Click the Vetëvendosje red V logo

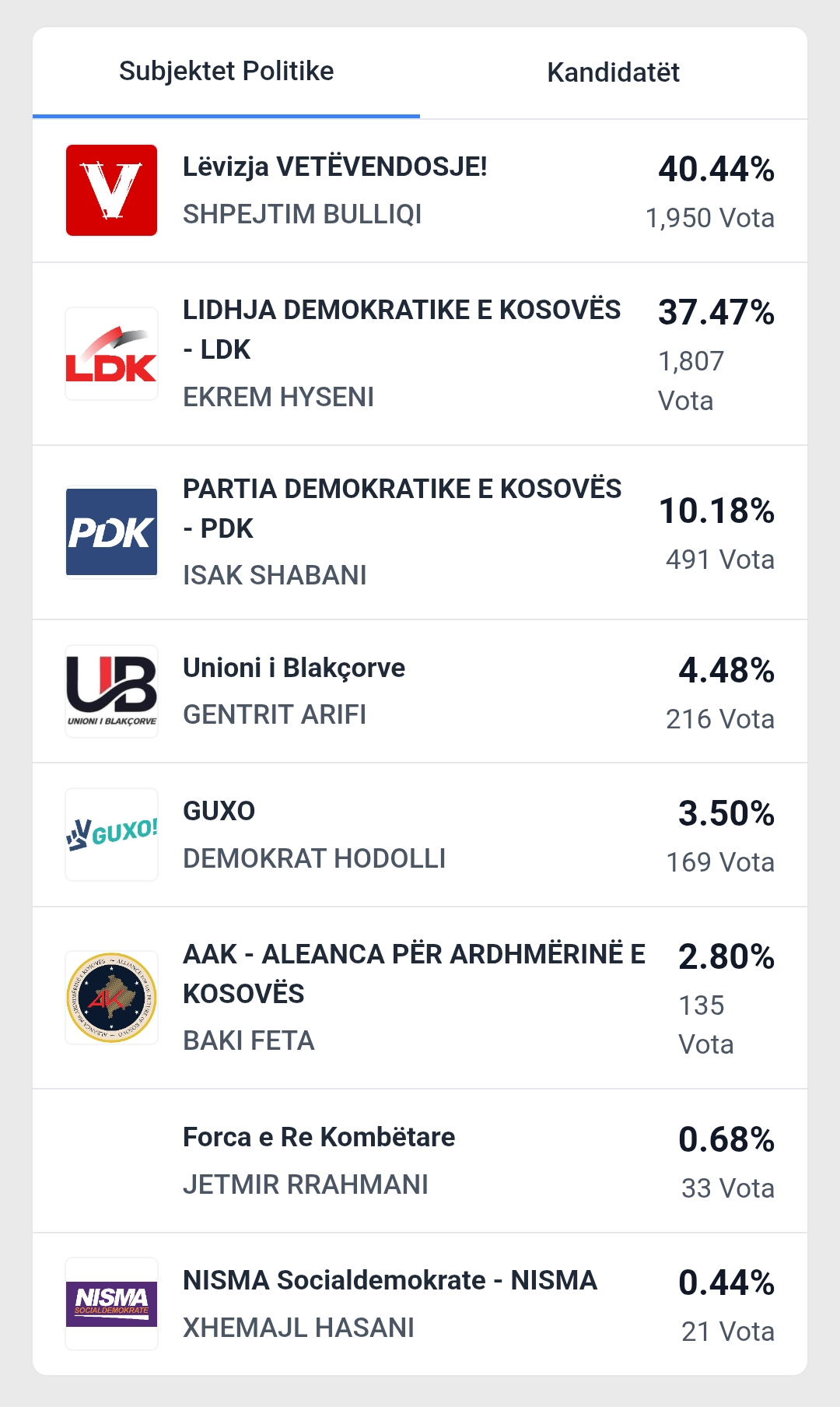click(x=111, y=190)
